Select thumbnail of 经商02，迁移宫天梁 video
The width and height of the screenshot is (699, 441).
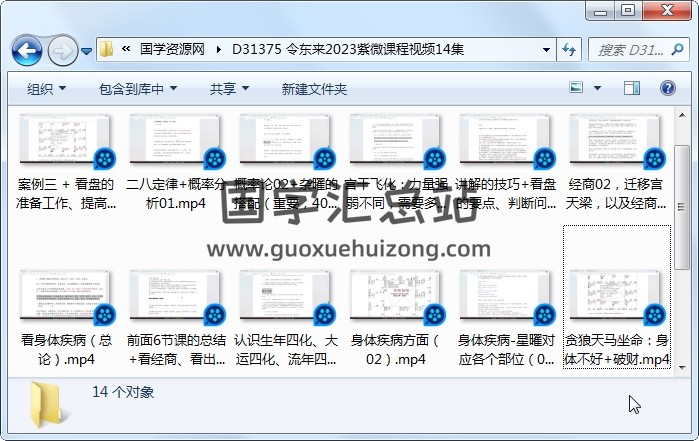click(x=616, y=140)
